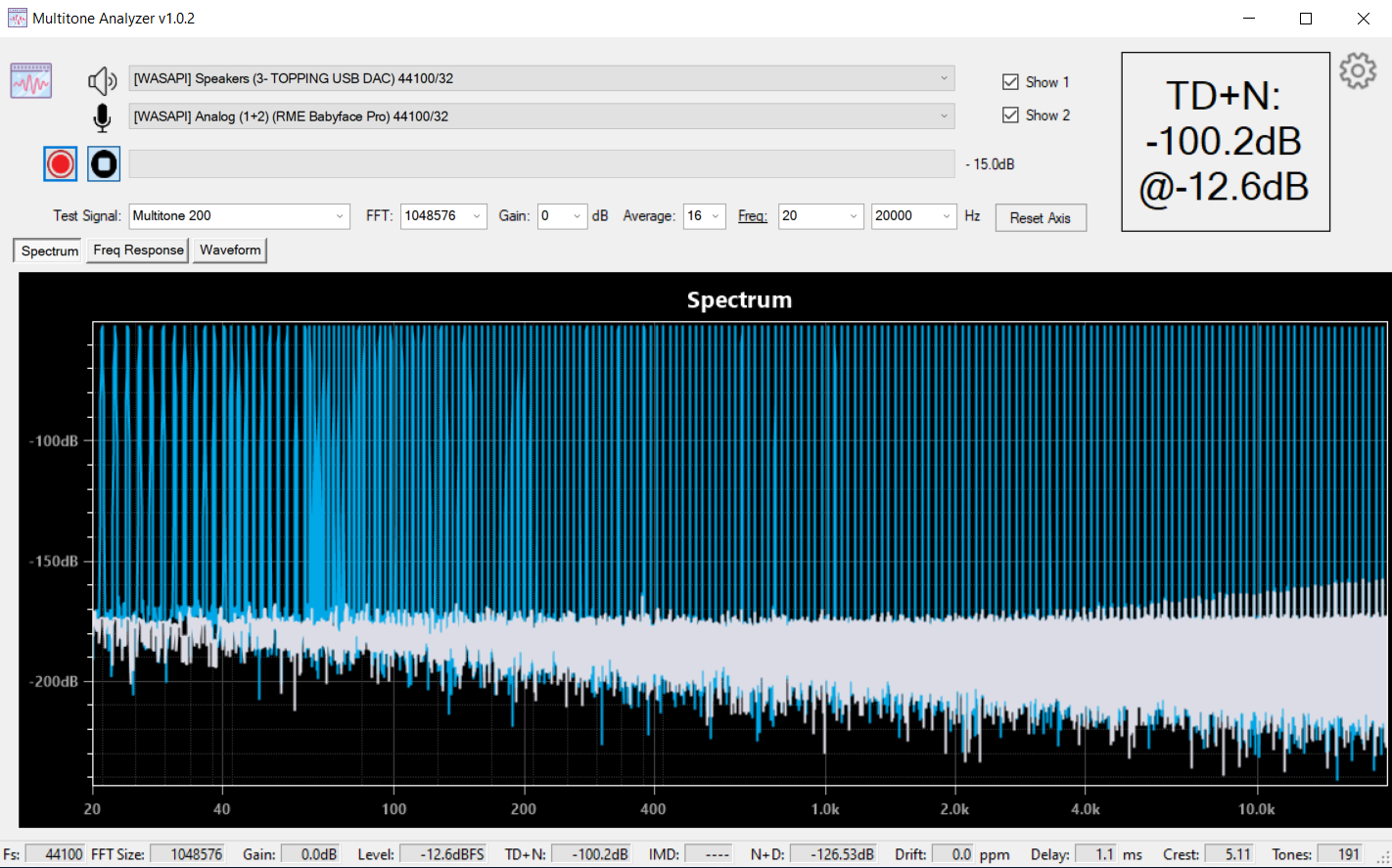Viewport: 1392px width, 868px height.
Task: Click the Fs 44100 status field
Action: coord(55,854)
